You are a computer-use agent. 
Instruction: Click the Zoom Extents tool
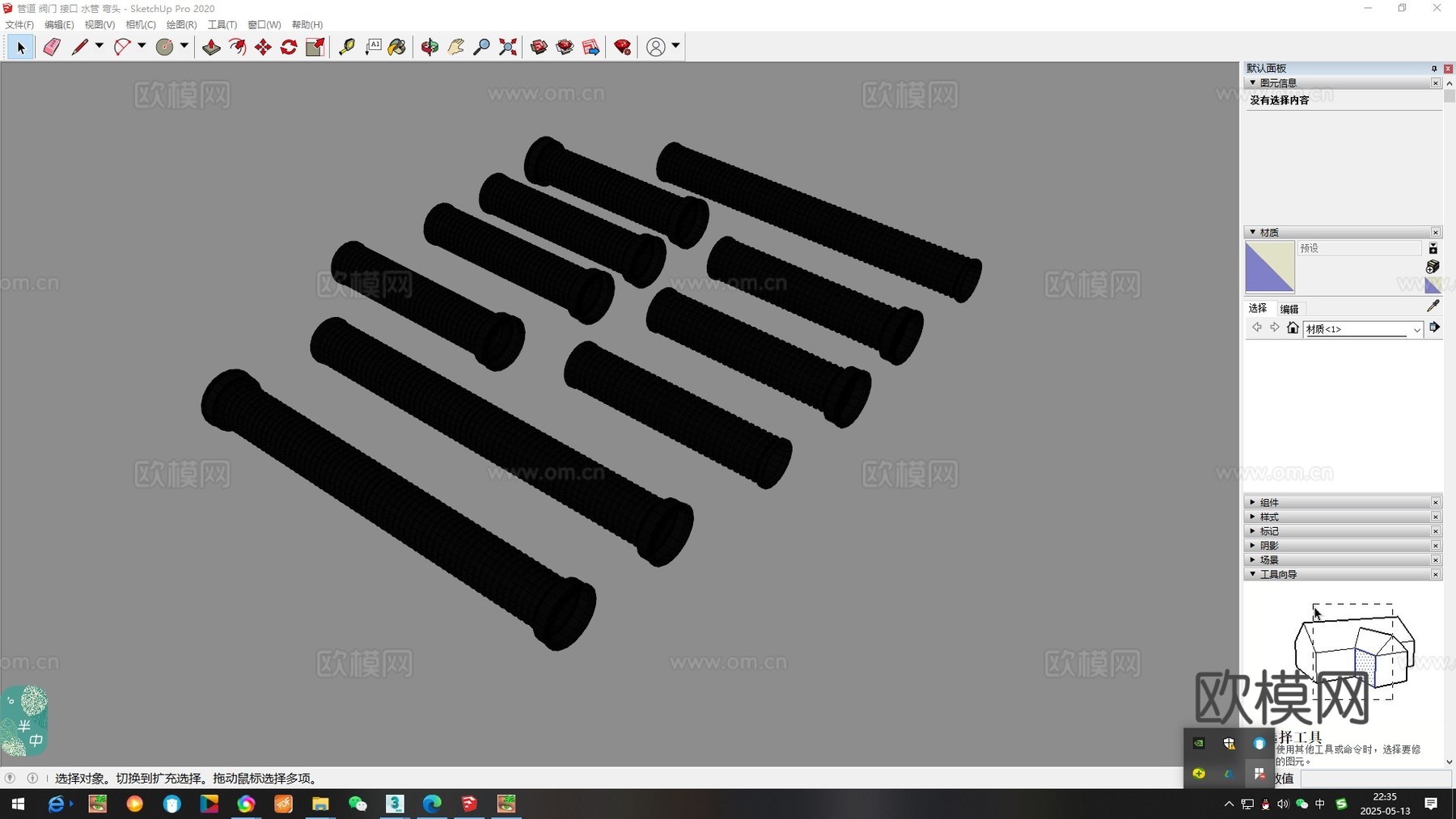[508, 48]
